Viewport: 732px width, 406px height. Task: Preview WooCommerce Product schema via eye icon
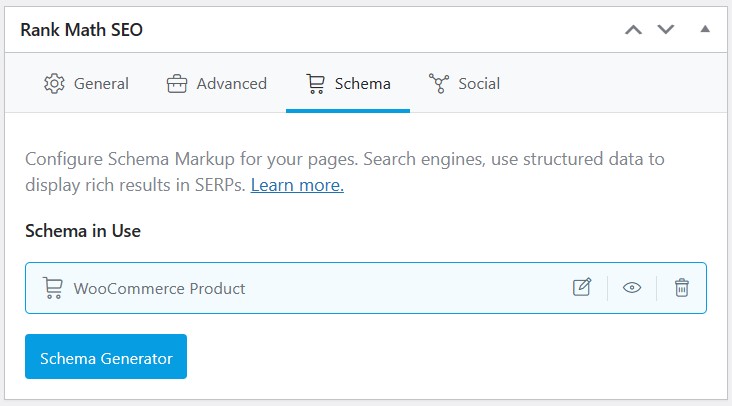pos(632,287)
